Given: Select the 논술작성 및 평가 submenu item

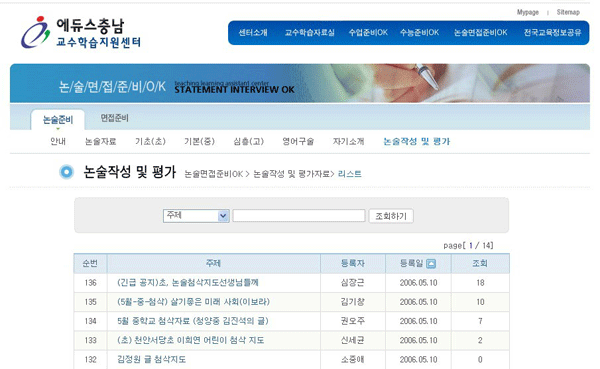Looking at the screenshot, I should click(417, 142).
